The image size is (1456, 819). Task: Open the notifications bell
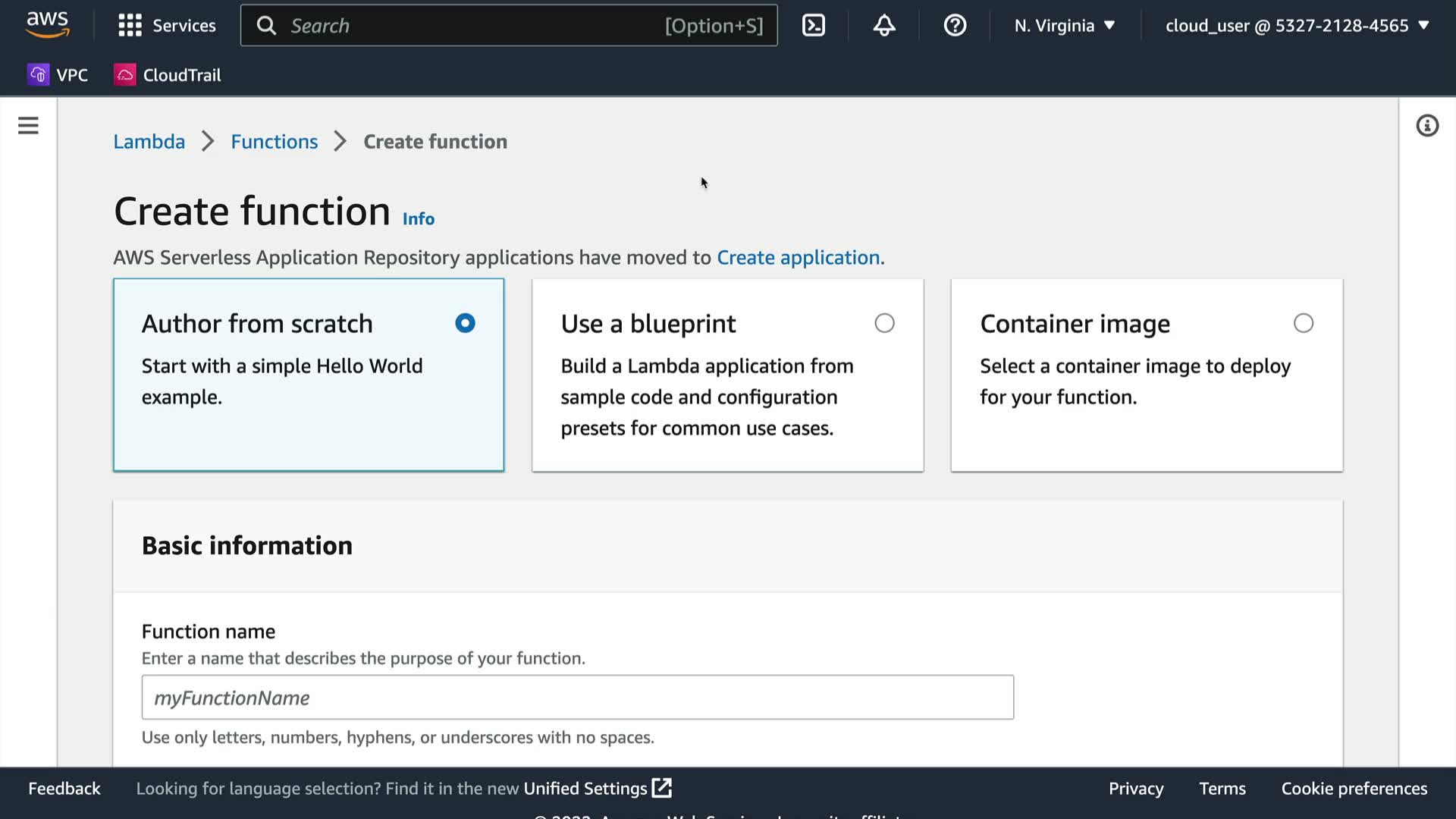click(883, 26)
